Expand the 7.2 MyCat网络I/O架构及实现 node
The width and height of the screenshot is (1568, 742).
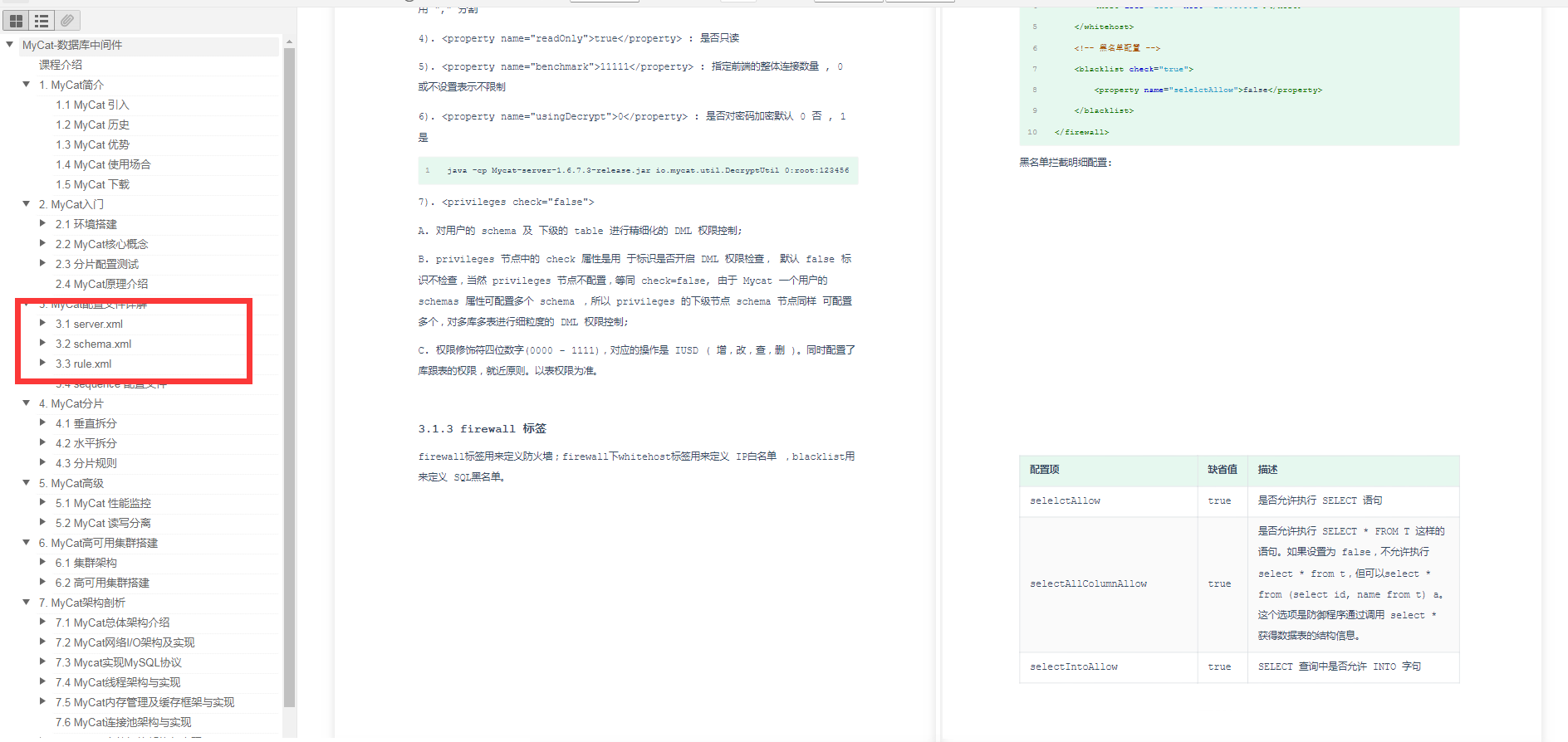coord(43,642)
